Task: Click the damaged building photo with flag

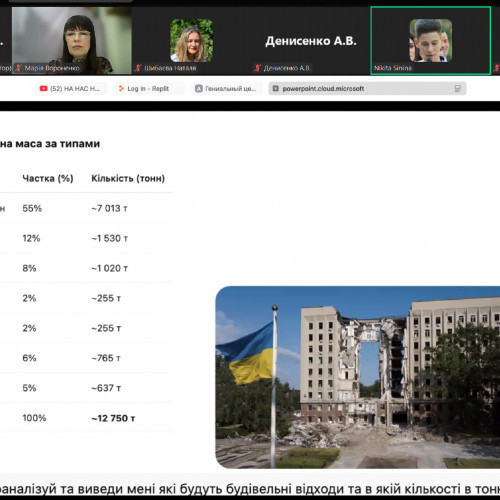Action: click(x=358, y=377)
